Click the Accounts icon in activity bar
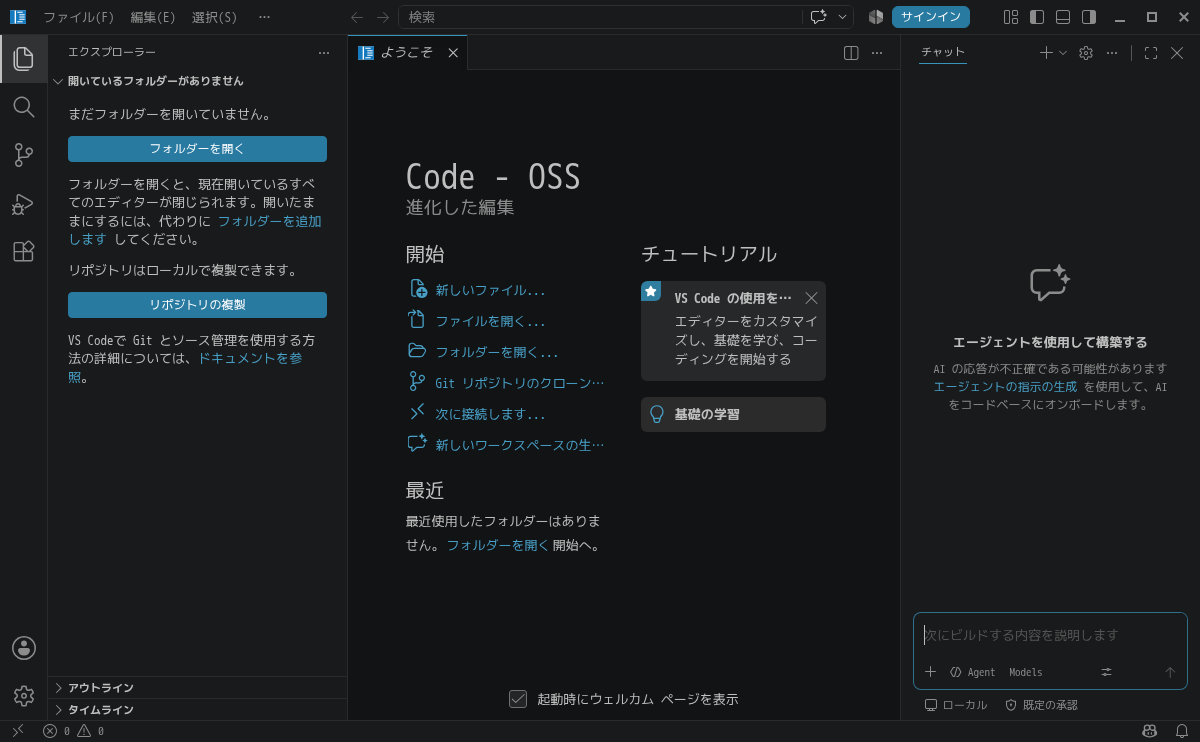Image resolution: width=1200 pixels, height=742 pixels. pyautogui.click(x=23, y=648)
